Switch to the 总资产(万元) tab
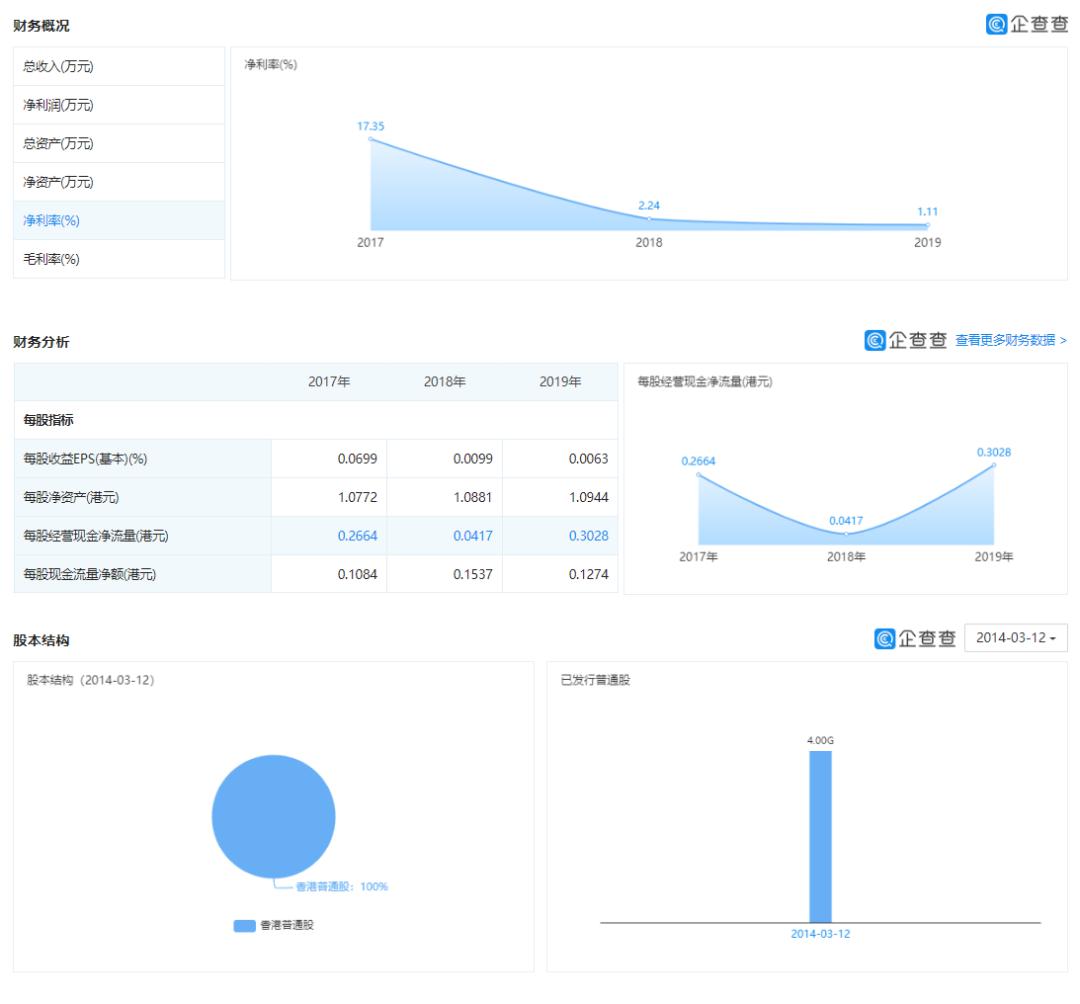The width and height of the screenshot is (1080, 1004). click(x=119, y=143)
